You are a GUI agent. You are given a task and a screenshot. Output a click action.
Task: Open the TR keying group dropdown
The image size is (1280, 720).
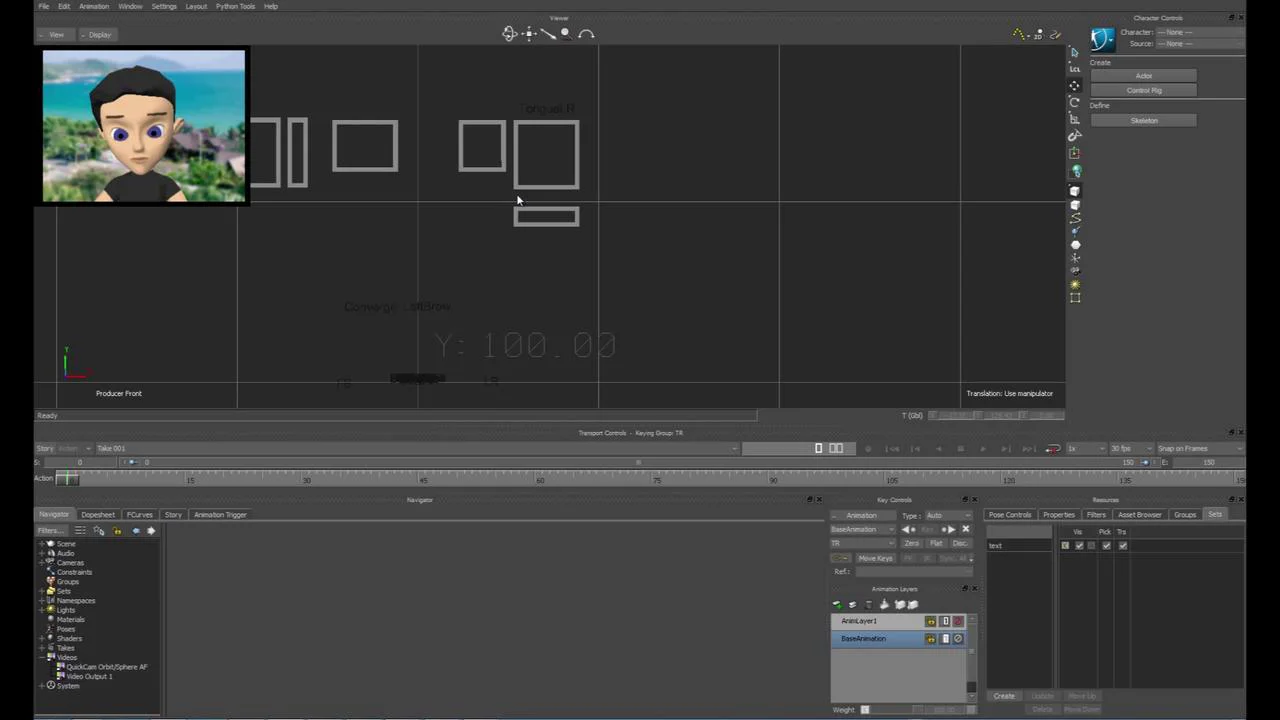pyautogui.click(x=863, y=543)
